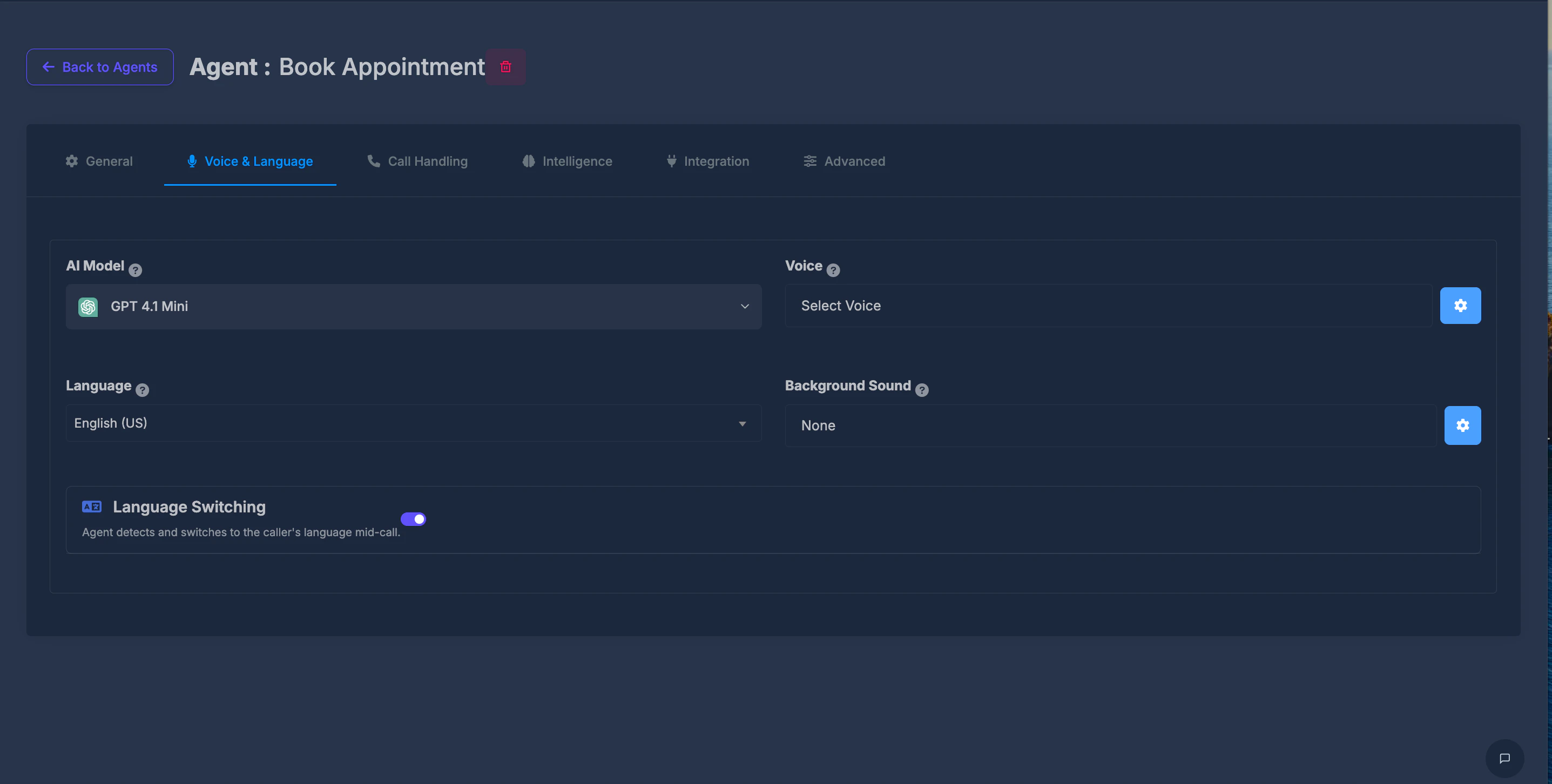This screenshot has width=1552, height=784.
Task: Click the help icon beside AI Model
Action: pos(135,269)
